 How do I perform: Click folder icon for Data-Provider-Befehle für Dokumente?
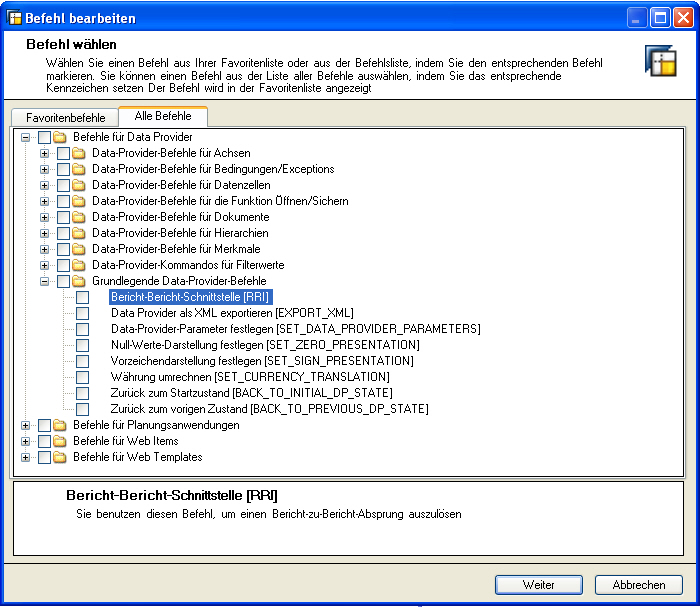79,217
